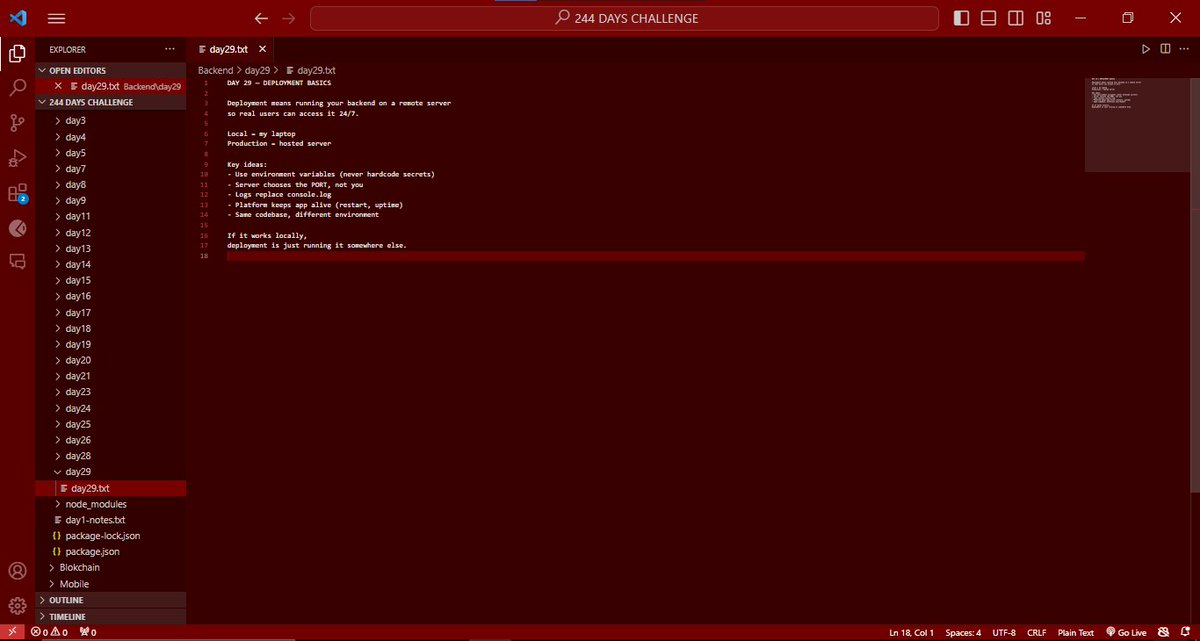1200x641 pixels.
Task: Open day1-notes.txt file
Action: (111, 520)
